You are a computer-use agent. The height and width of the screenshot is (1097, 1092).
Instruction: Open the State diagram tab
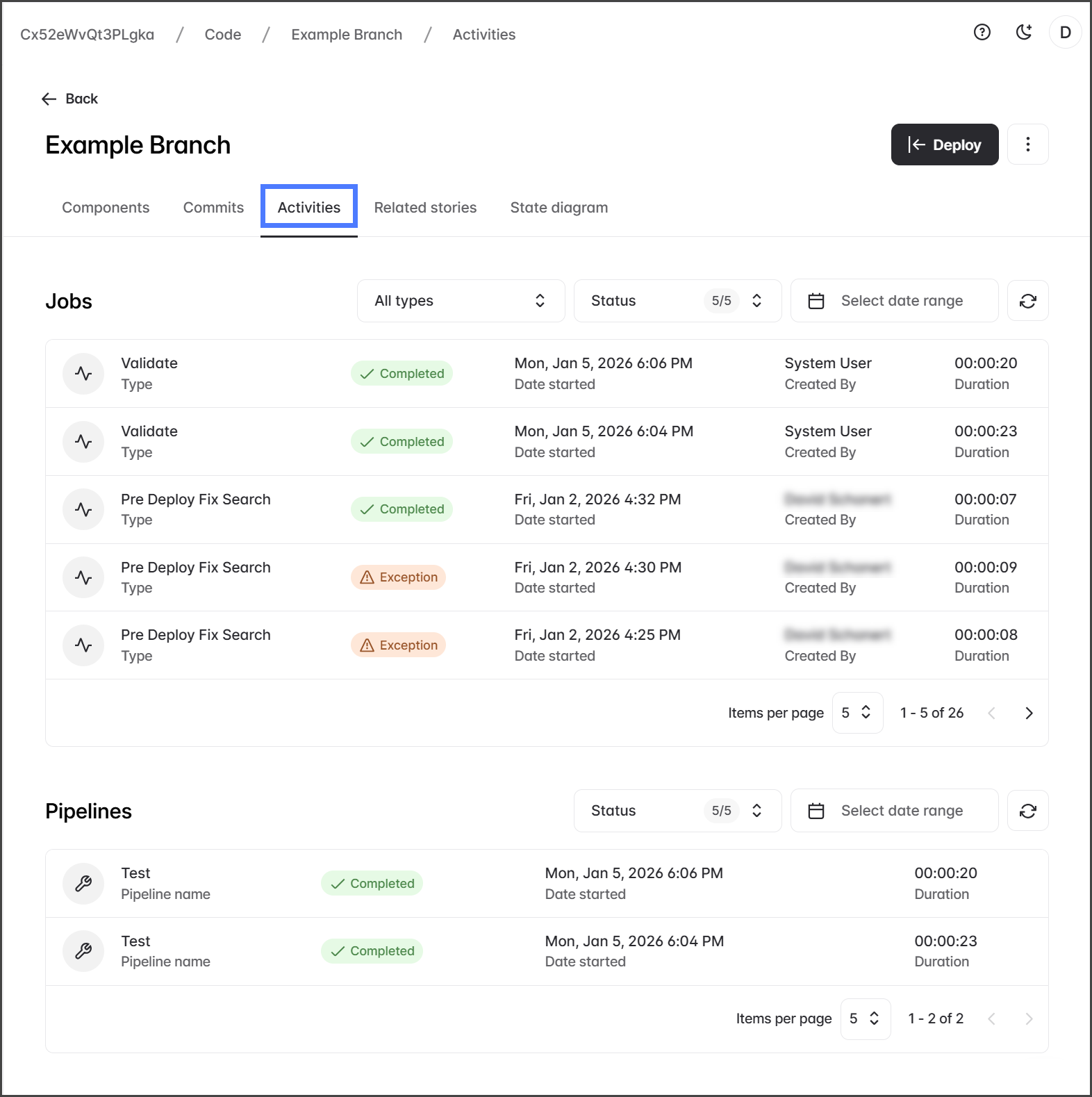[559, 208]
